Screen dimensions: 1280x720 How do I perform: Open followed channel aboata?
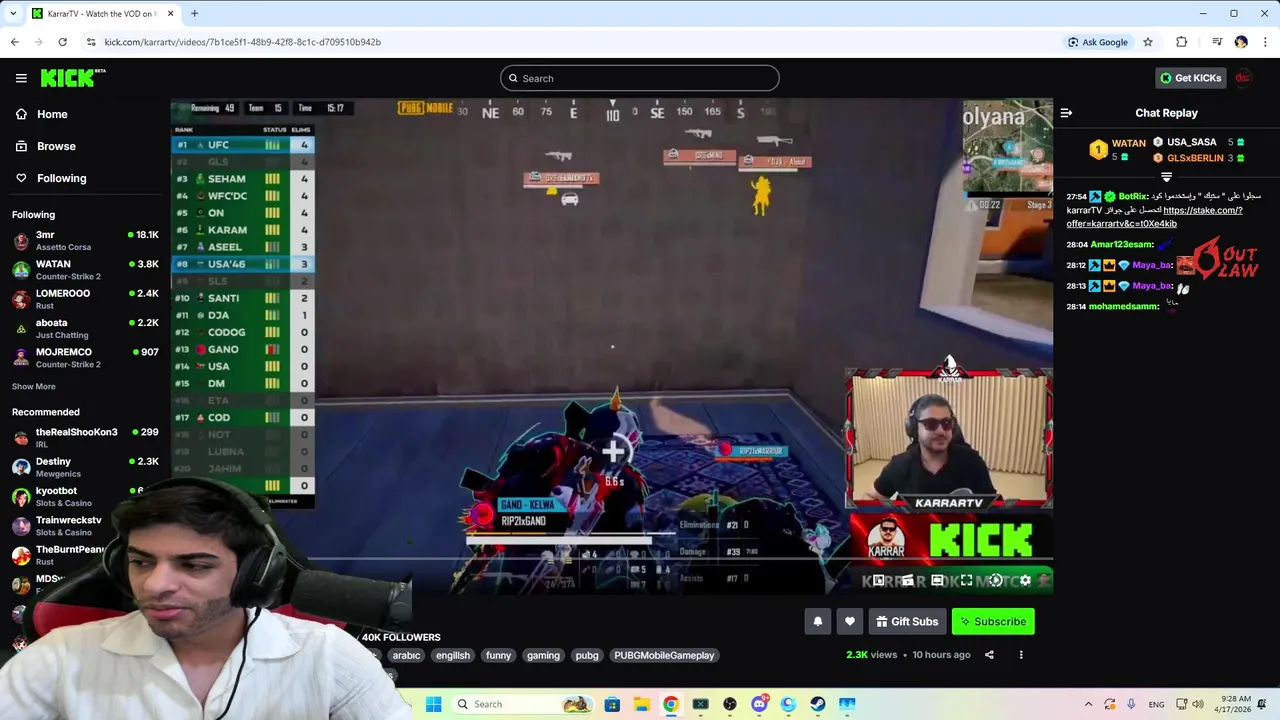point(85,328)
